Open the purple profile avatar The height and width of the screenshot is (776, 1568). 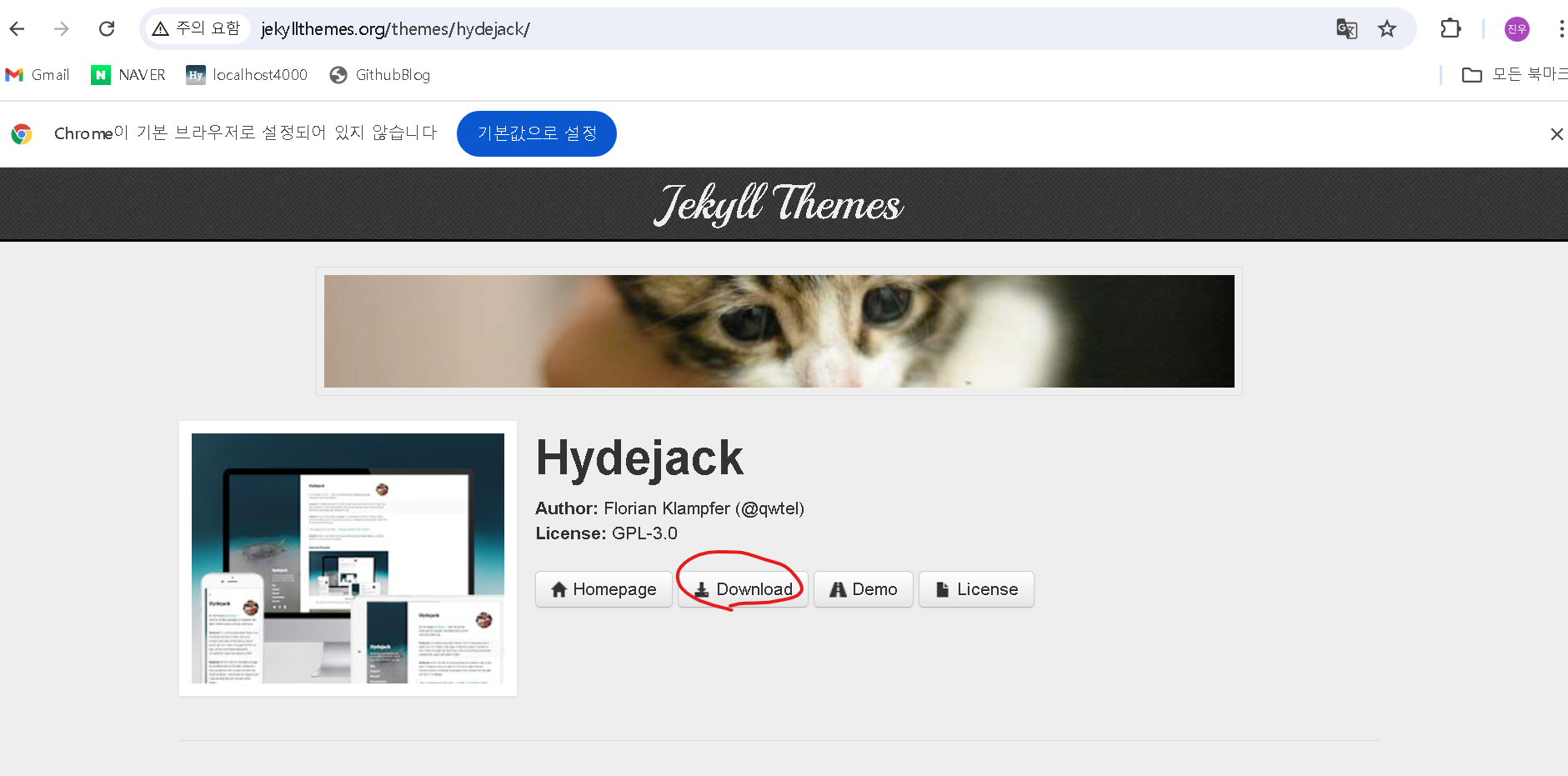coord(1516,29)
